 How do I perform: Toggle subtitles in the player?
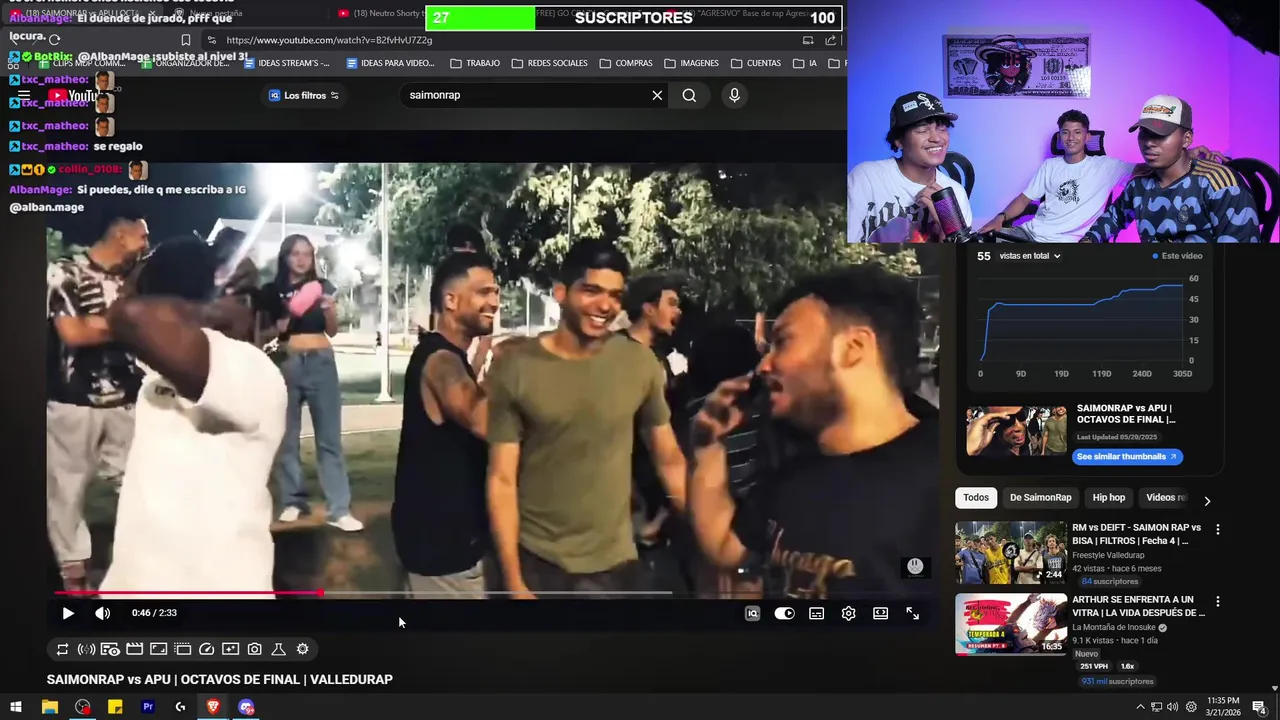point(816,614)
